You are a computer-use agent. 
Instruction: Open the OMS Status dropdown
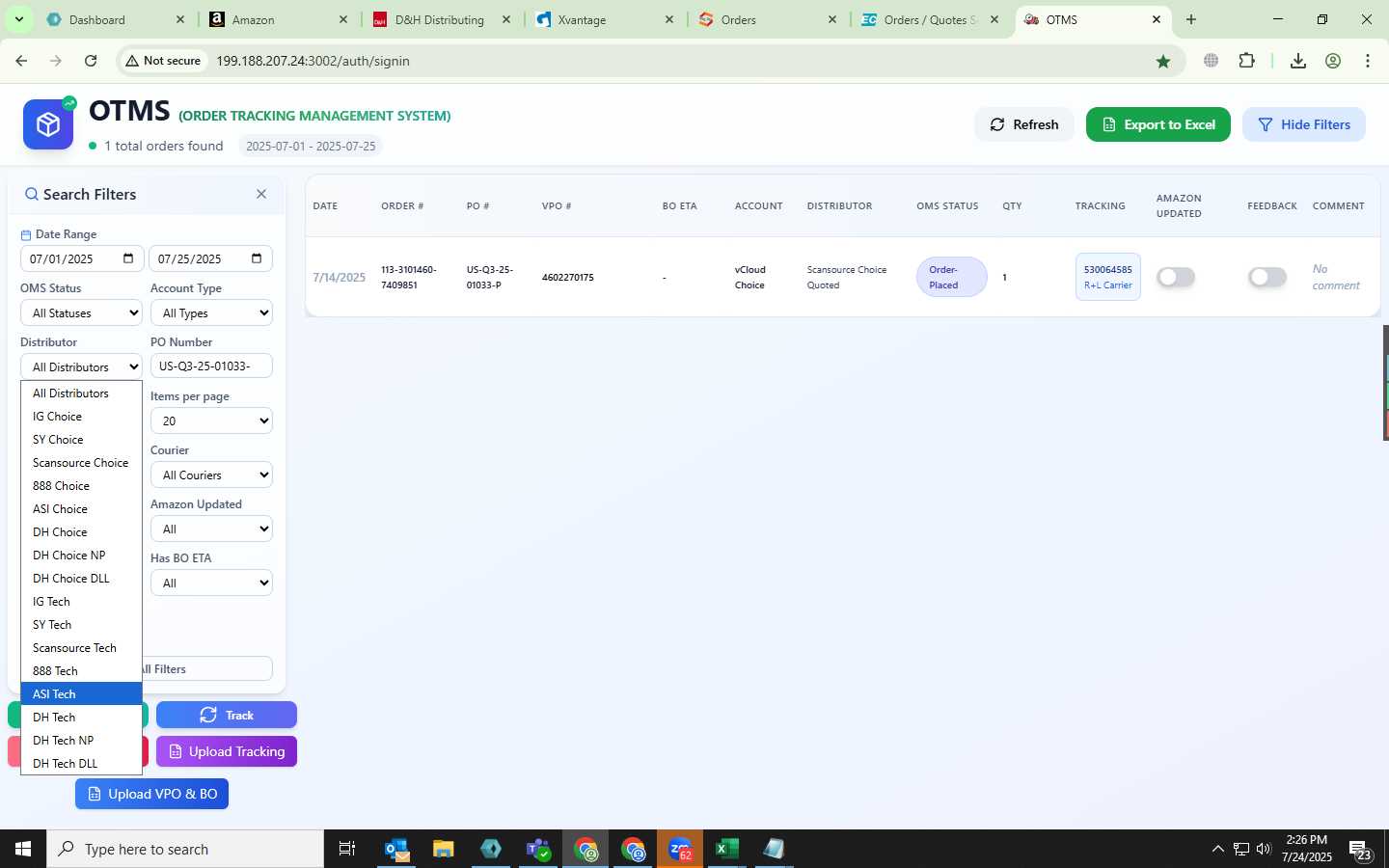81,312
